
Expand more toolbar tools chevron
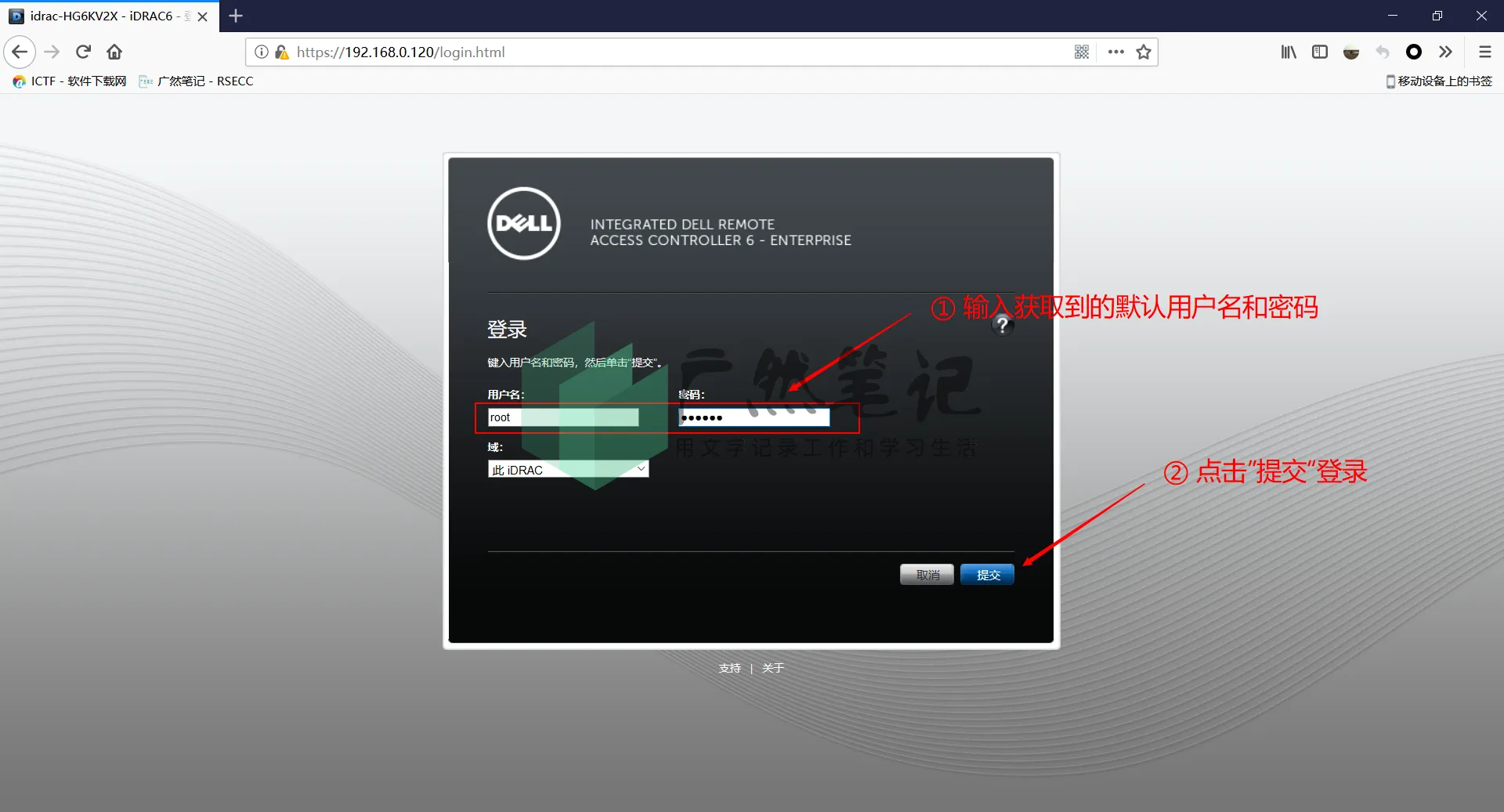coord(1445,52)
